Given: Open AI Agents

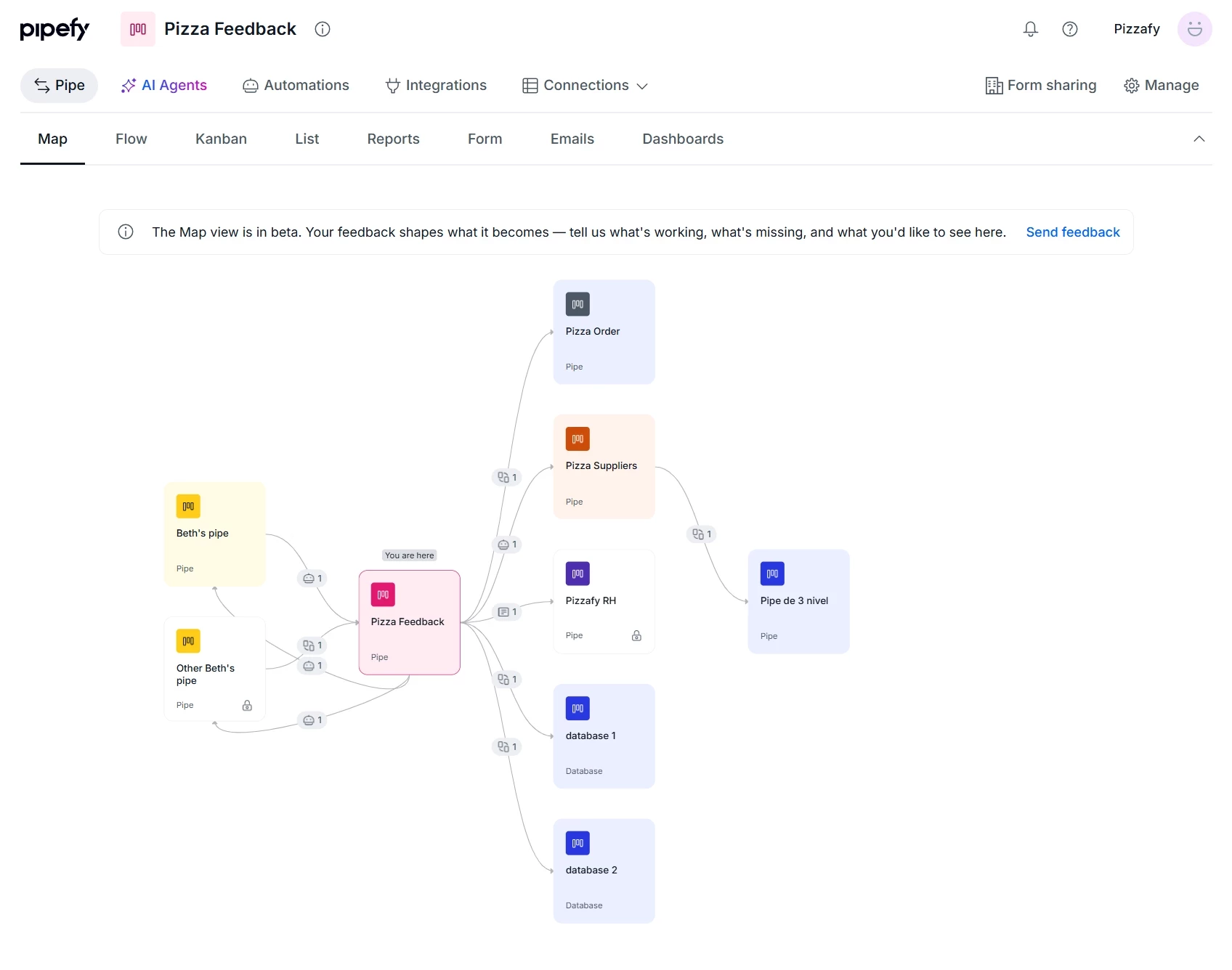Looking at the screenshot, I should [164, 86].
